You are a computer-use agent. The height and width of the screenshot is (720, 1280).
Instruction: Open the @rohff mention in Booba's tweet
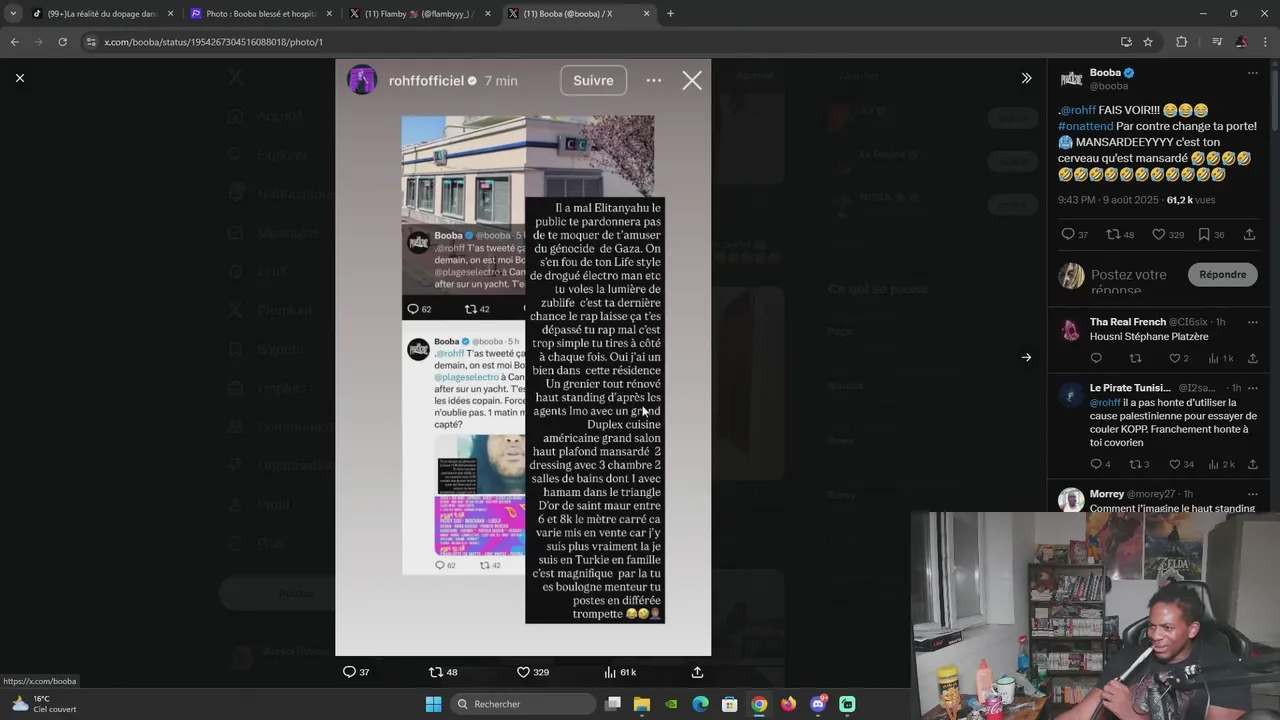(x=1077, y=110)
